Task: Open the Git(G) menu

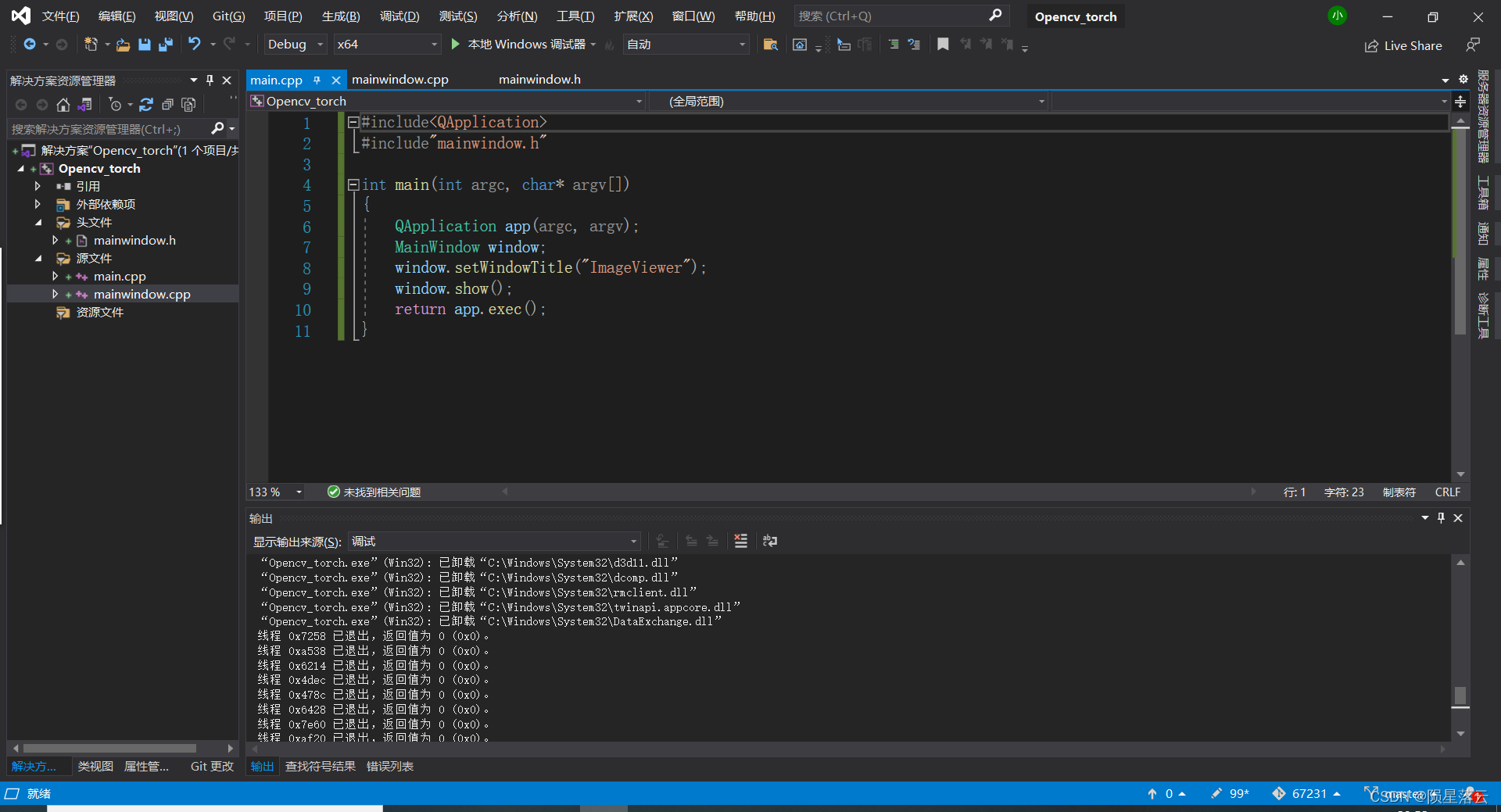Action: coord(227,16)
